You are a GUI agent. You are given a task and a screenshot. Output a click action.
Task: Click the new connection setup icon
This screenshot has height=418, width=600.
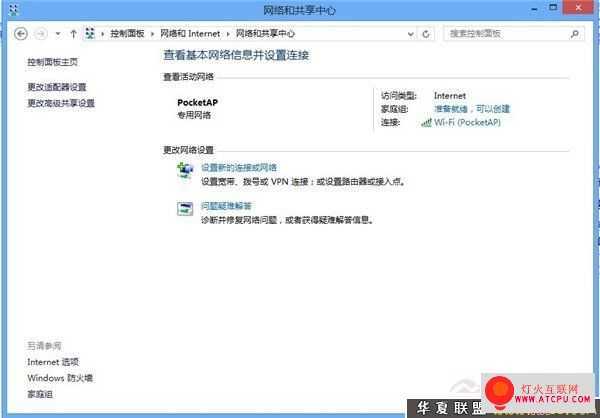click(x=185, y=170)
